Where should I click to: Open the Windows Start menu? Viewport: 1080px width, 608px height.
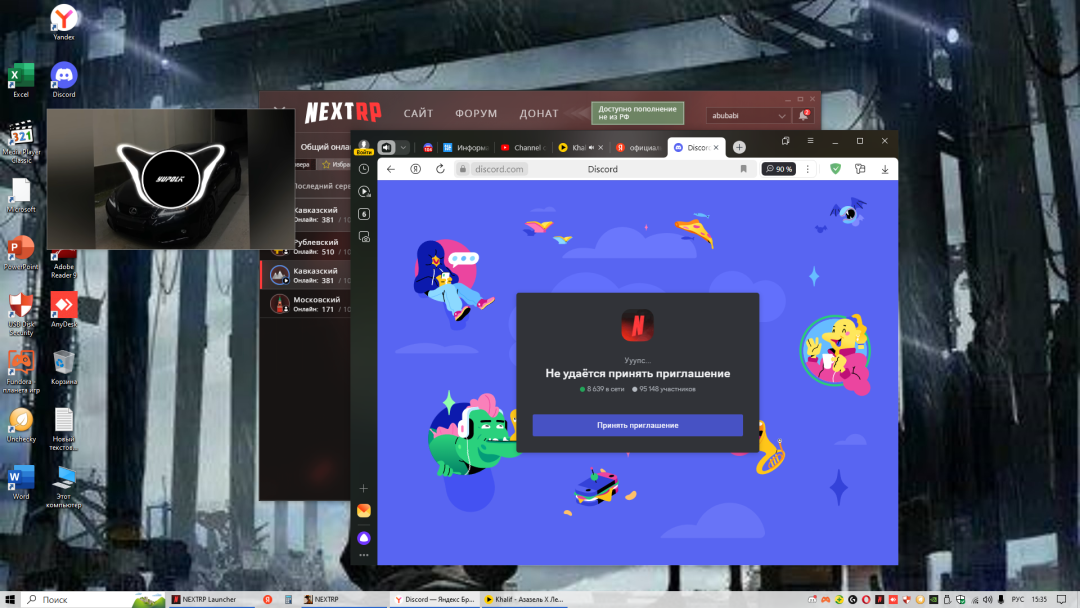[10, 600]
